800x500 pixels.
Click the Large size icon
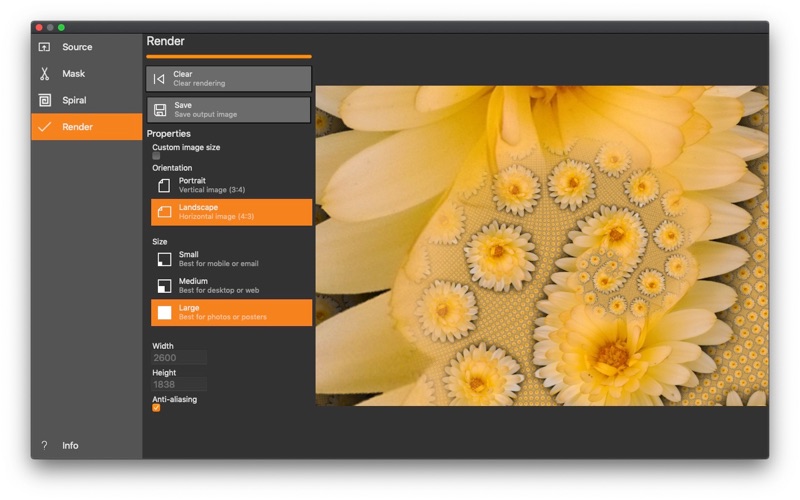pos(164,312)
